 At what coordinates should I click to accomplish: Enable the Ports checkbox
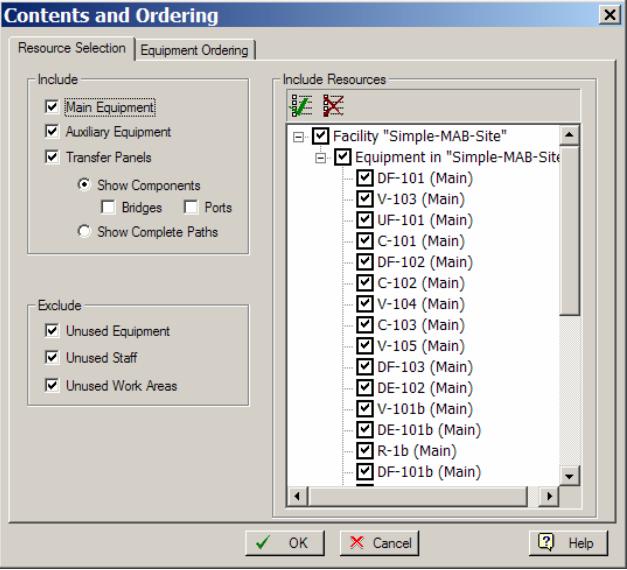(191, 208)
